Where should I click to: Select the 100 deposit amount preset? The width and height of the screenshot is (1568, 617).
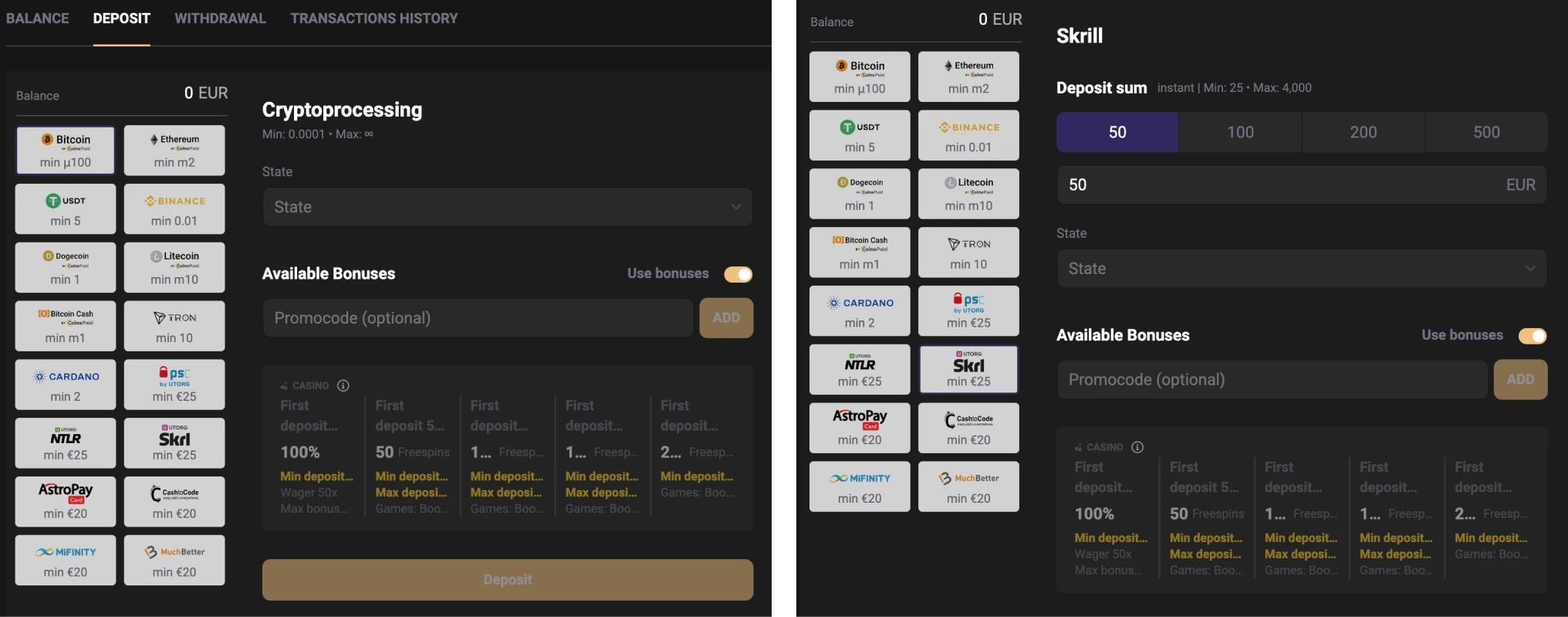(x=1240, y=132)
